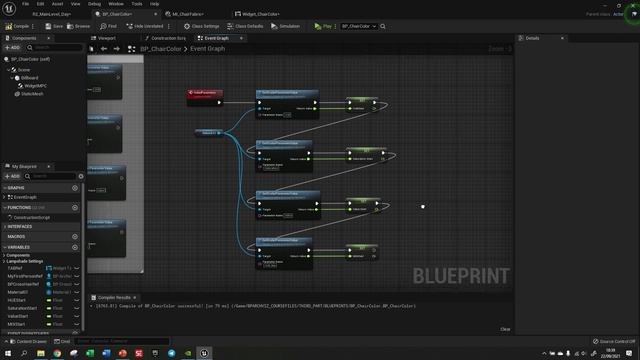This screenshot has width=640, height=360.
Task: Add a new graph via Graphs plus icon
Action: tap(75, 188)
